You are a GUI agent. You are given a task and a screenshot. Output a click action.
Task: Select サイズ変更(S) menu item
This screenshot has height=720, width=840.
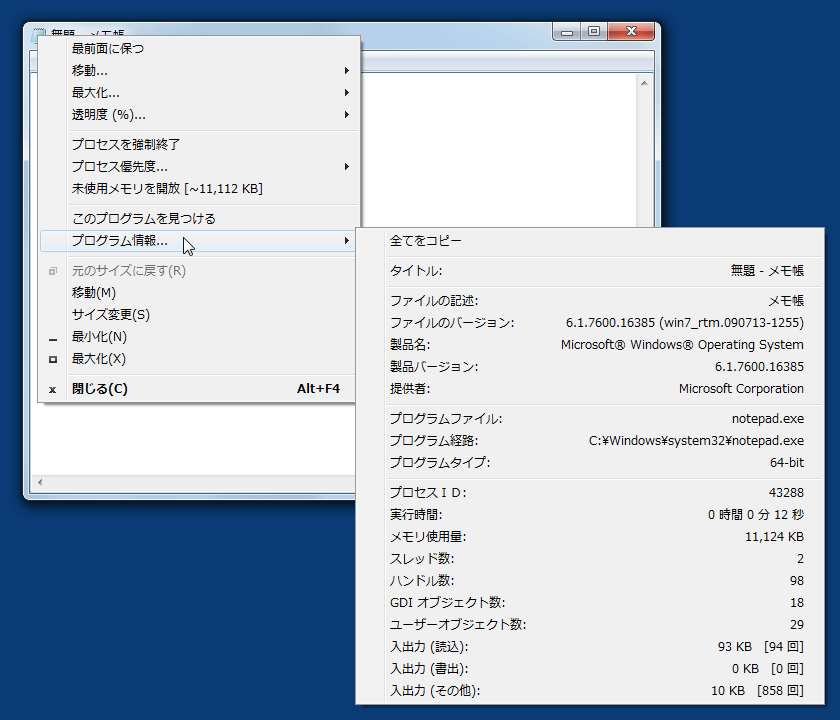pyautogui.click(x=199, y=314)
